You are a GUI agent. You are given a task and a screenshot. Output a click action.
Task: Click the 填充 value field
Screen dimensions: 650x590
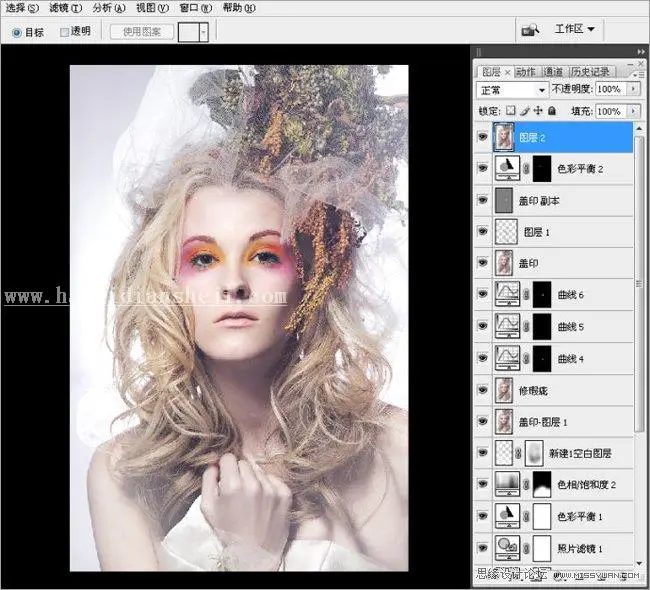[611, 112]
